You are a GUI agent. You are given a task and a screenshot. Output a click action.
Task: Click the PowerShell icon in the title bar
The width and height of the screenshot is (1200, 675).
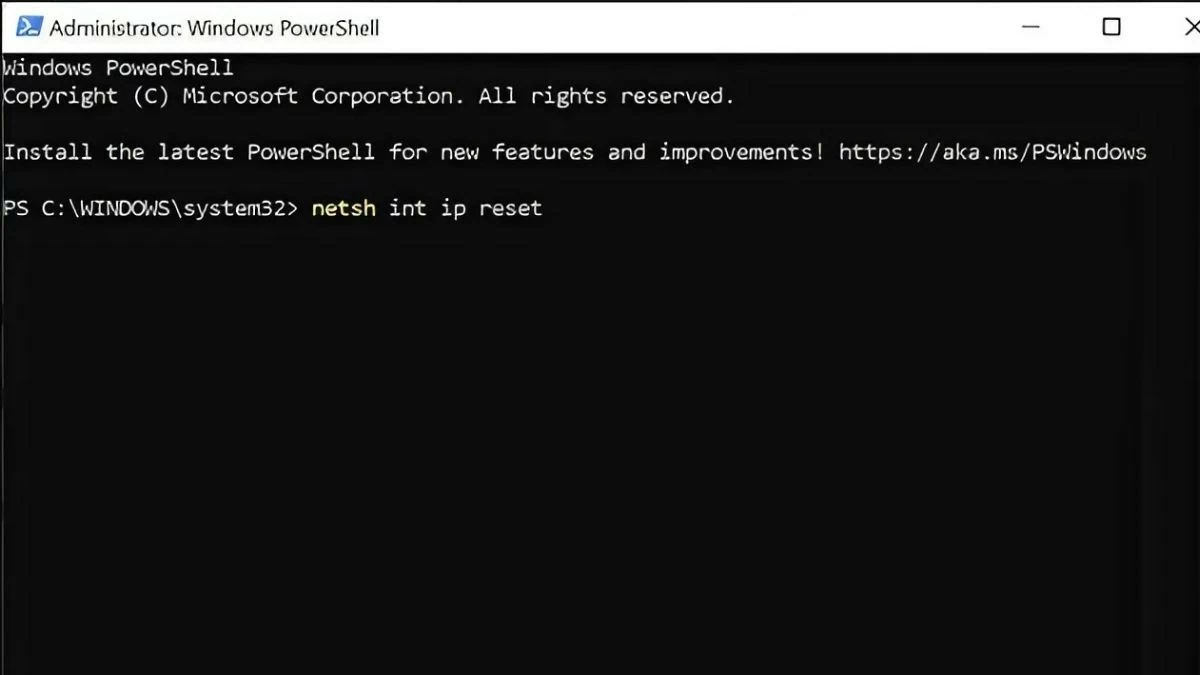[29, 27]
